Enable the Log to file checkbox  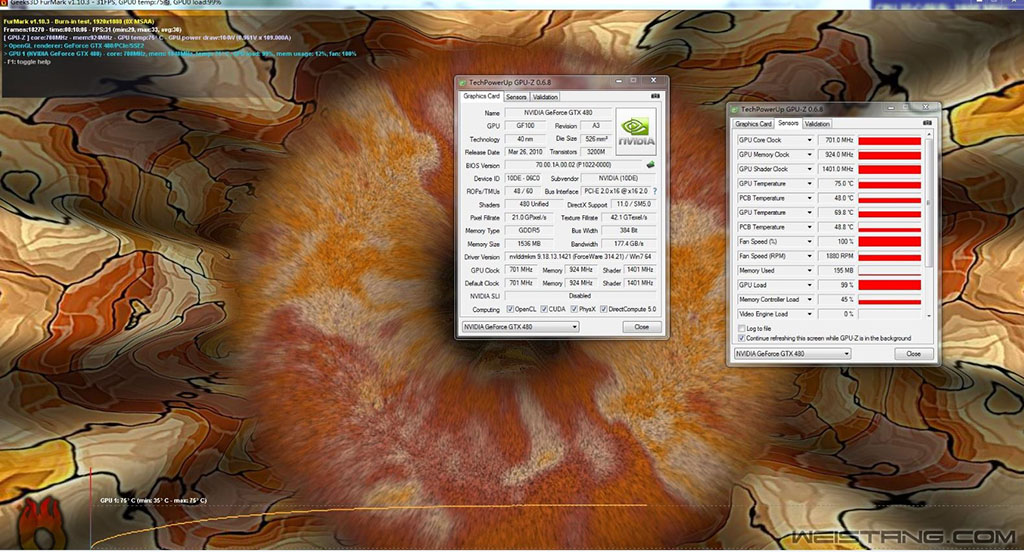tap(741, 328)
